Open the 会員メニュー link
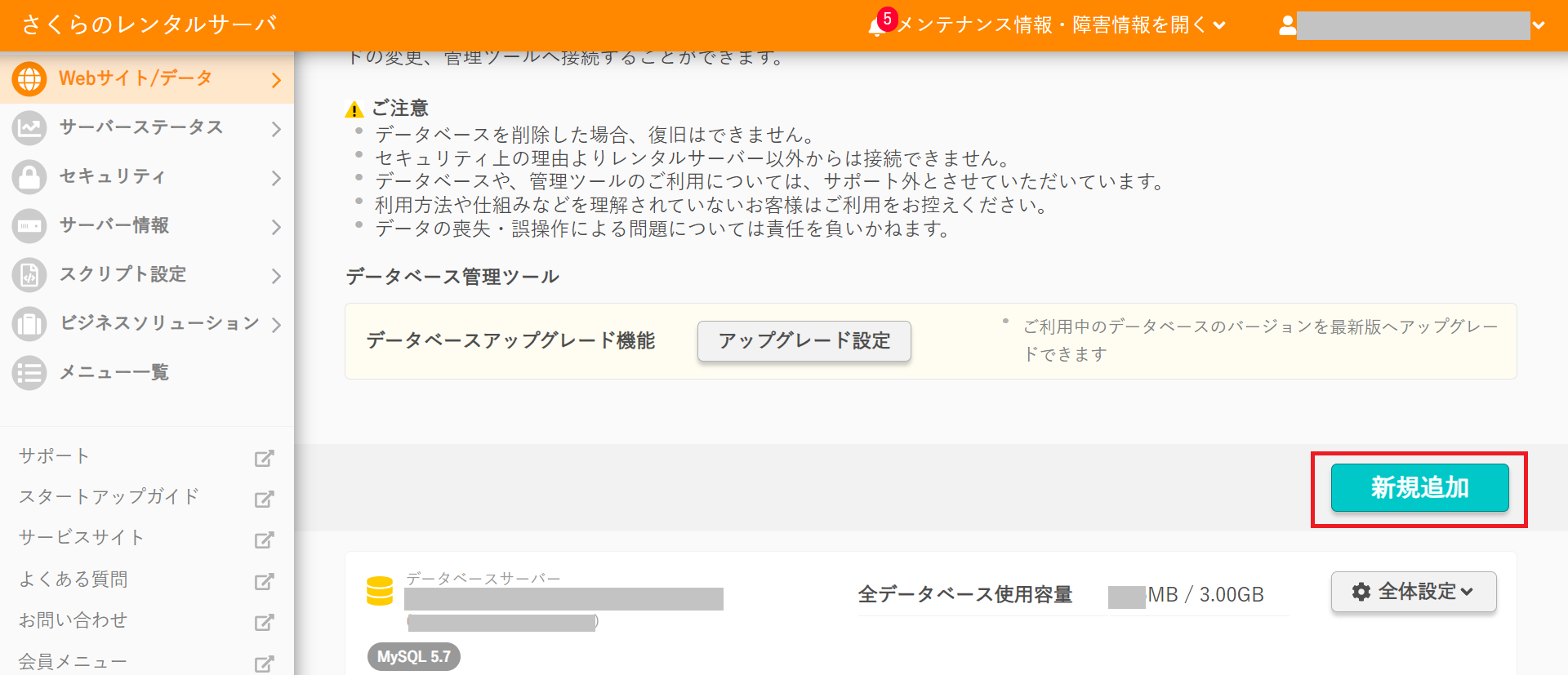 click(73, 662)
